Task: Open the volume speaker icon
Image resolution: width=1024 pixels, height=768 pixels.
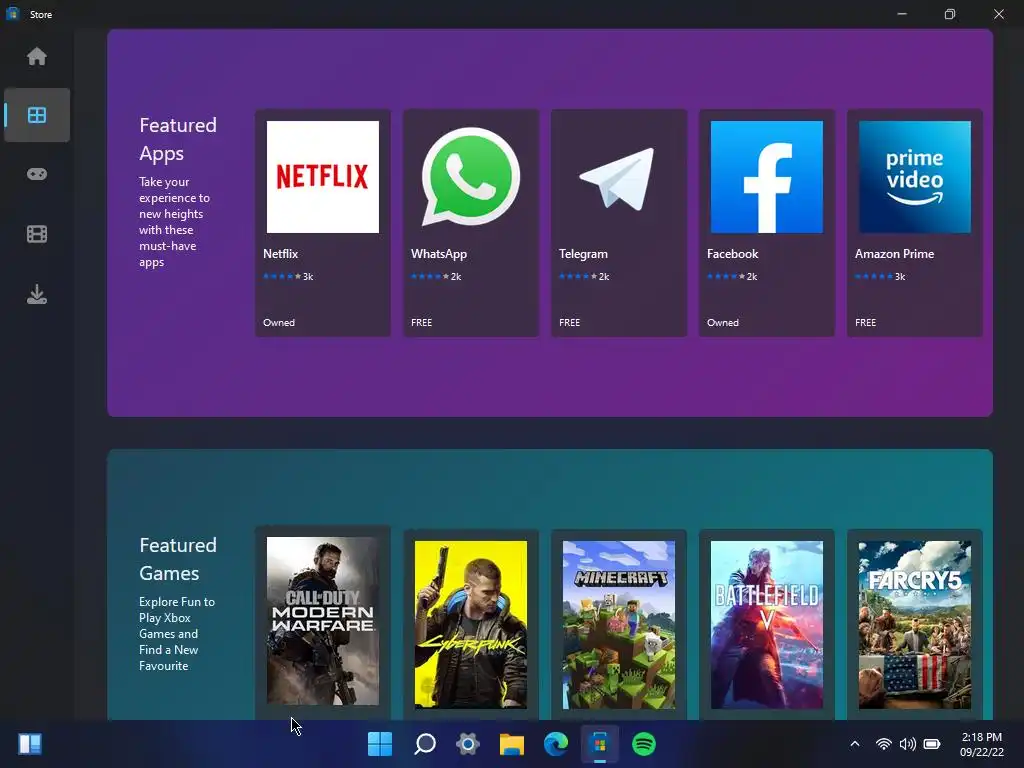Action: click(907, 744)
